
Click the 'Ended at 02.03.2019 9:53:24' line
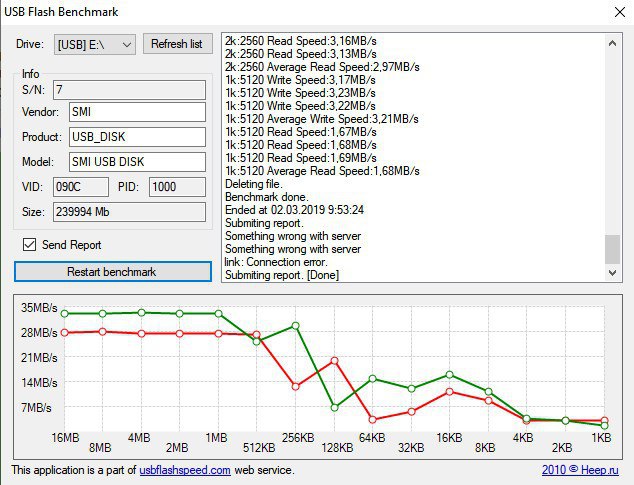click(294, 210)
